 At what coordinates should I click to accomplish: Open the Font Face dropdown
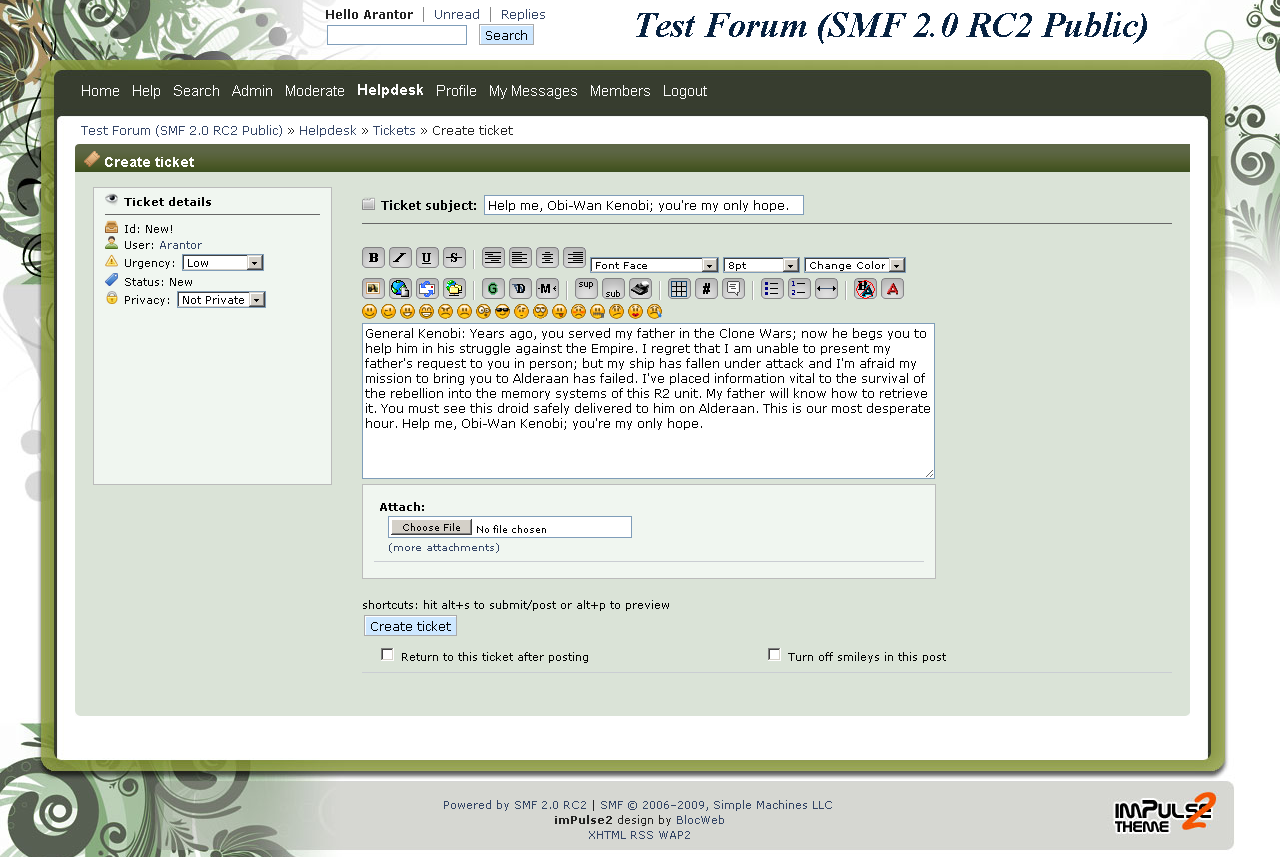pos(654,265)
